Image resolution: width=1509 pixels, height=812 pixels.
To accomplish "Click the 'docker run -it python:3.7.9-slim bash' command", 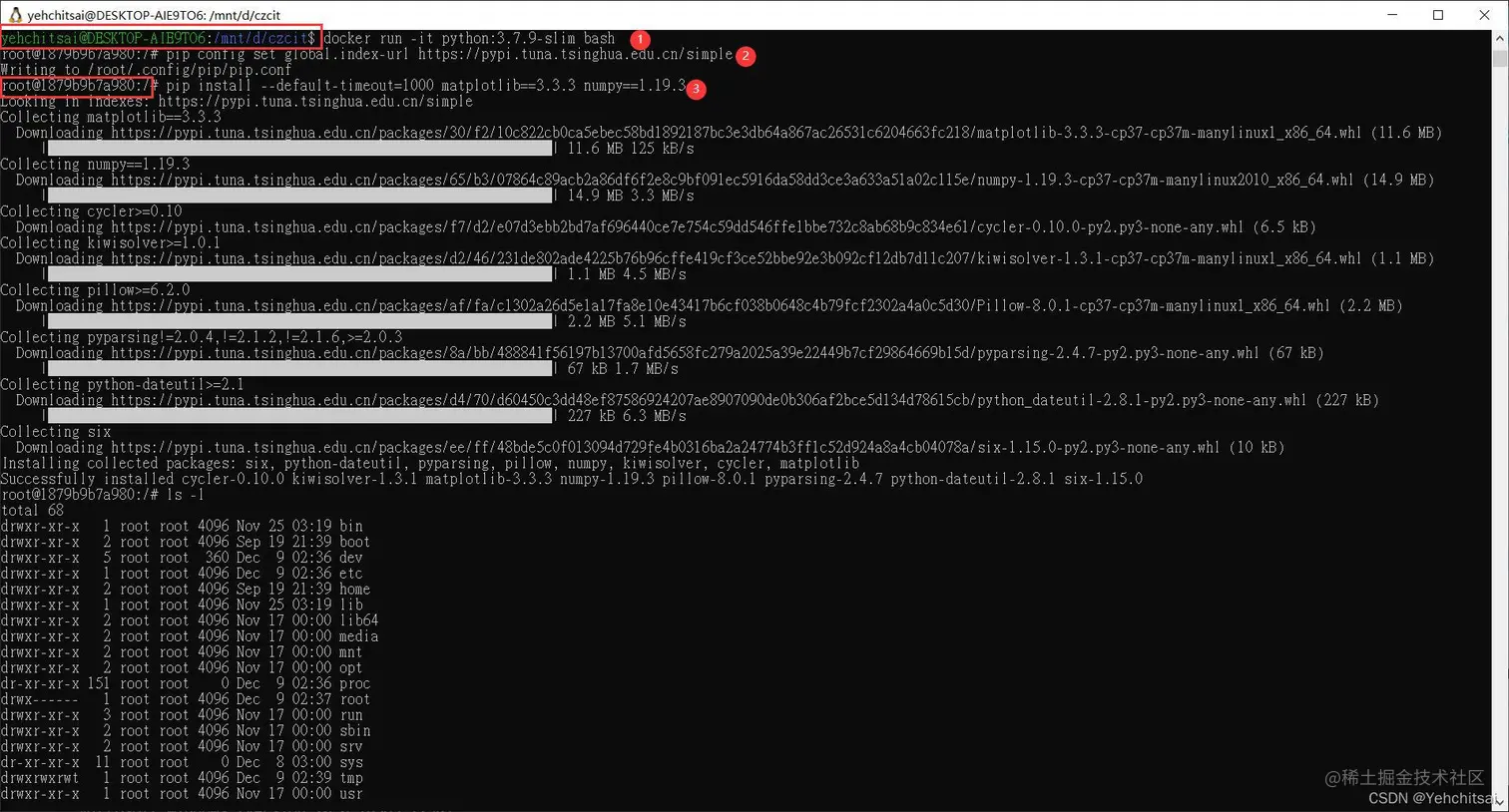I will (x=470, y=39).
